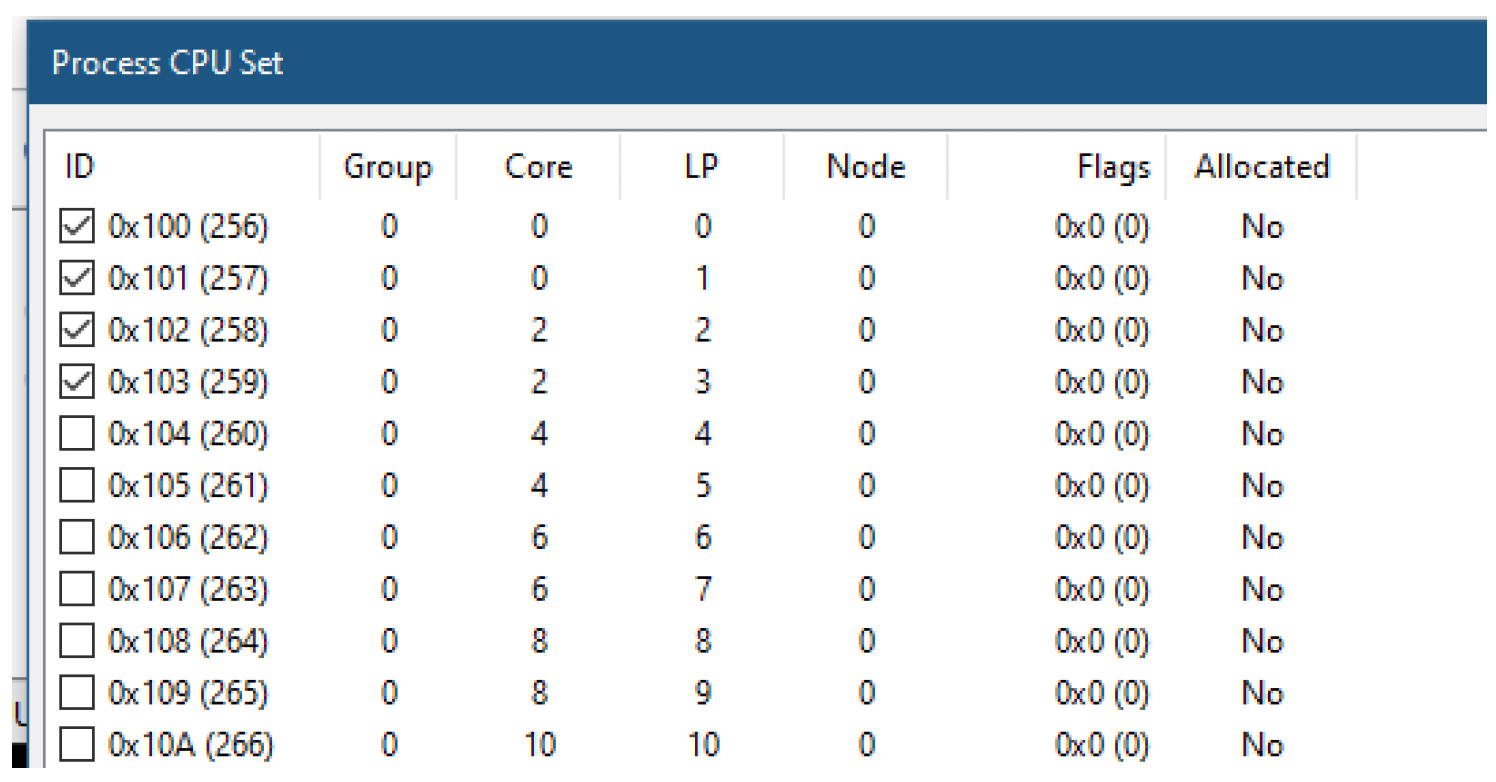
Task: Click the Node column header
Action: point(866,166)
